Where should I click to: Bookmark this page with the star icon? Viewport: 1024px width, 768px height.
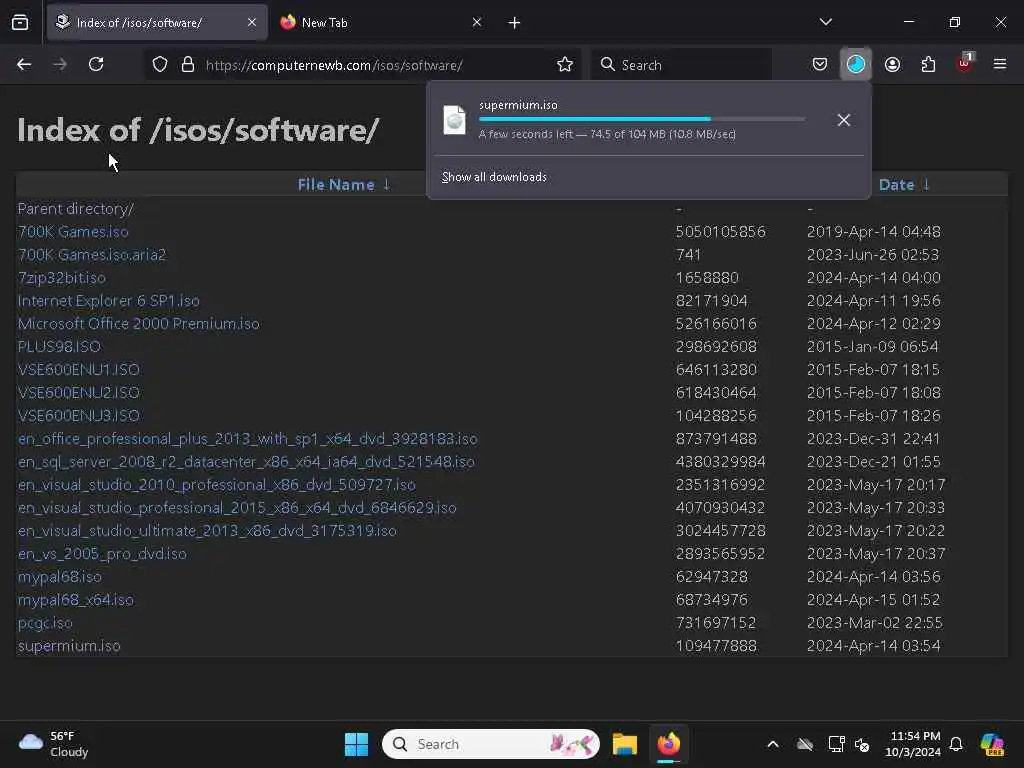565,65
